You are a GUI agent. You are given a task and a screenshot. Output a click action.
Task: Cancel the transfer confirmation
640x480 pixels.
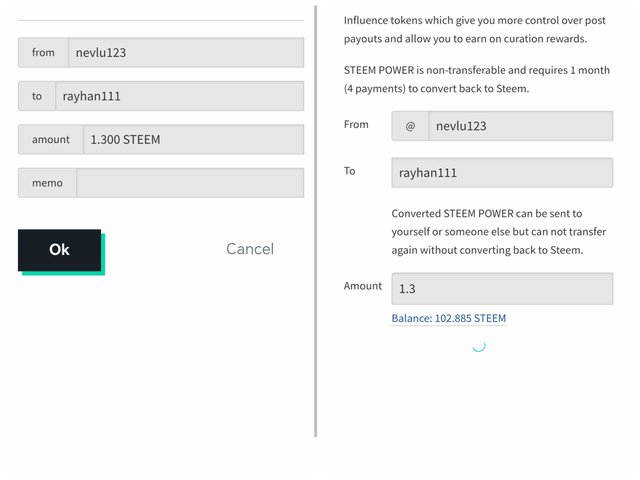[x=249, y=249]
